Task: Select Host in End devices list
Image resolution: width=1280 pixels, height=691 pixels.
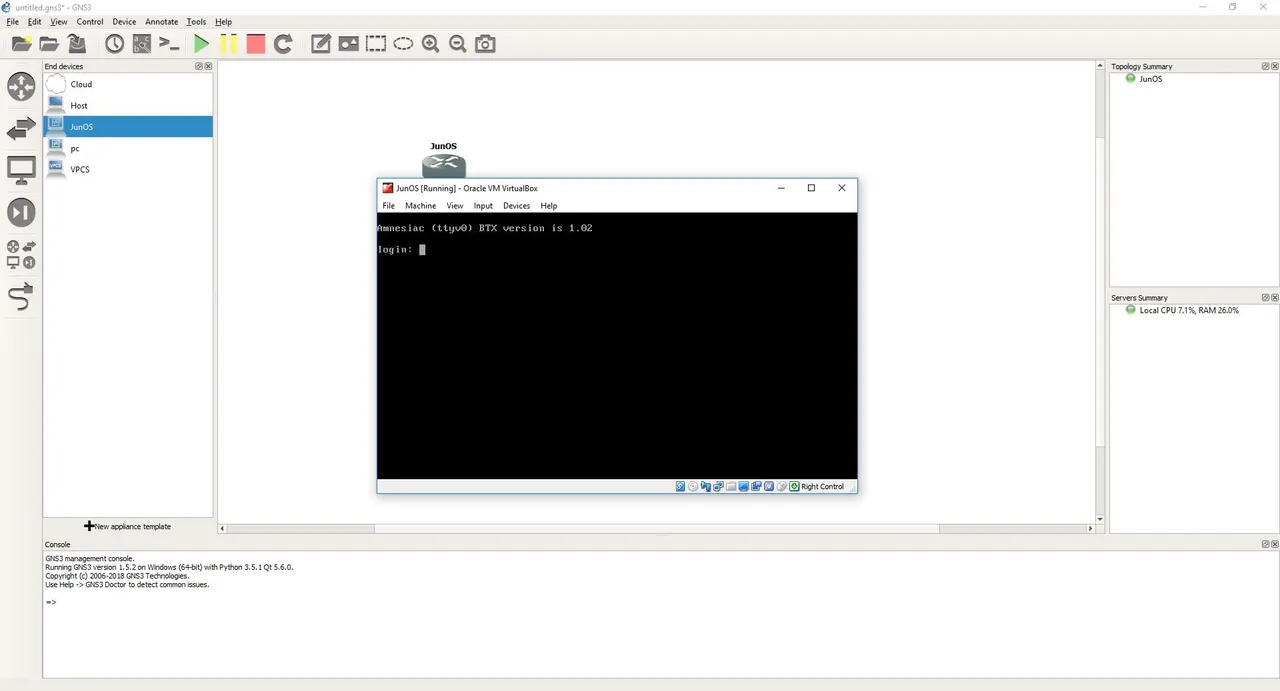Action: coord(128,105)
